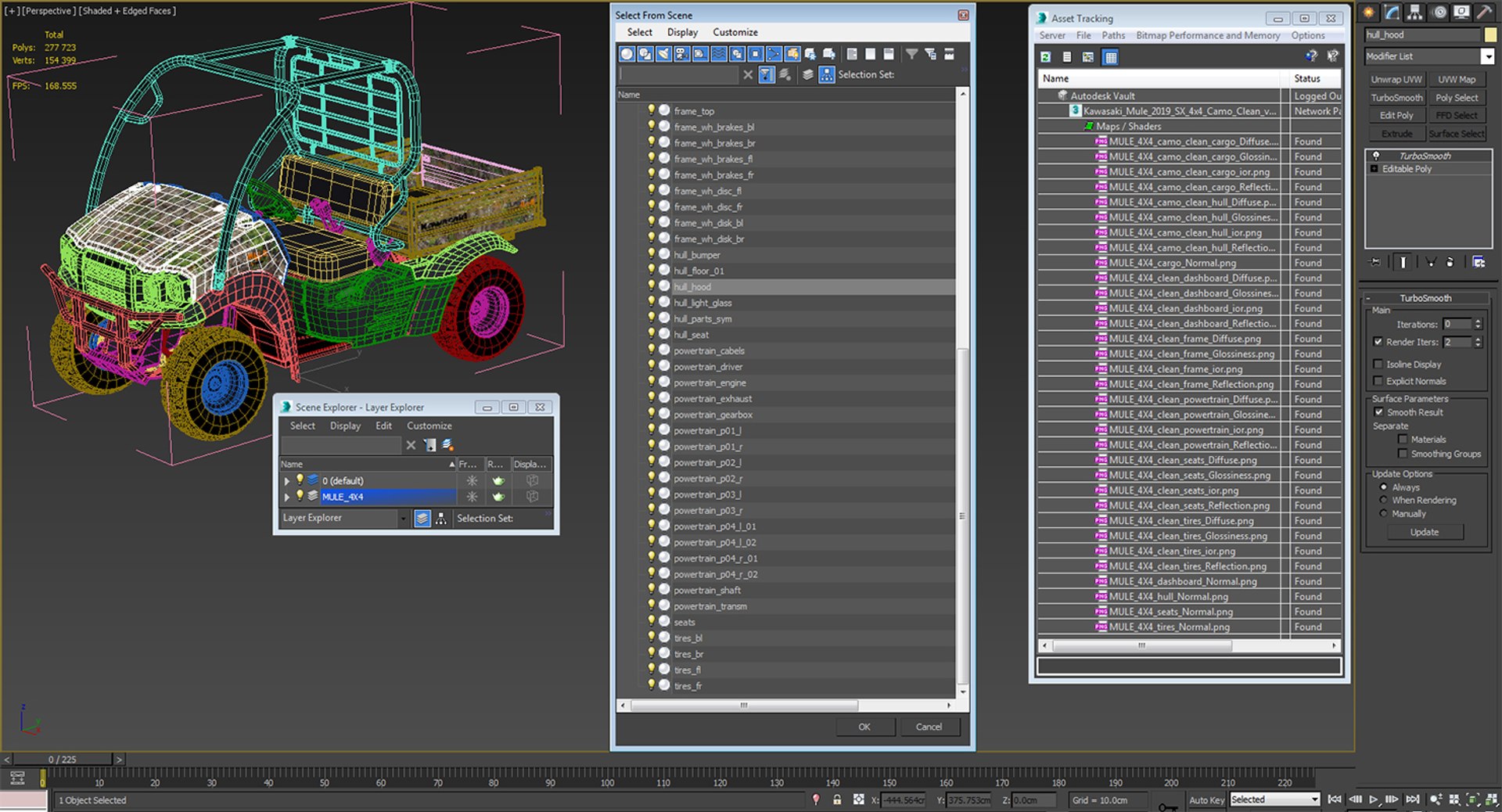
Task: Expand the 0 (default) layer
Action: (287, 481)
